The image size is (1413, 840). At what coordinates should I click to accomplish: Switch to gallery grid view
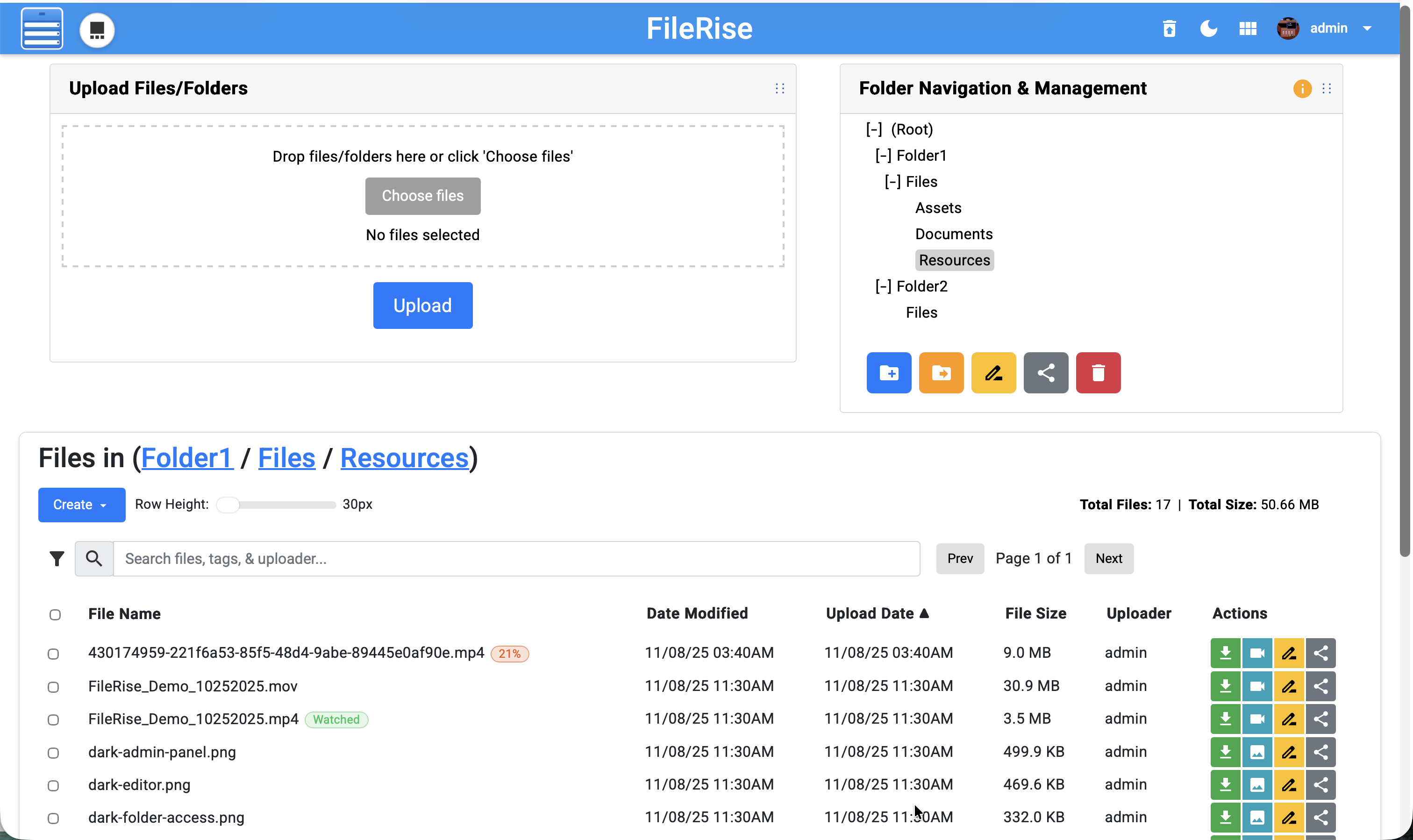pos(1248,28)
